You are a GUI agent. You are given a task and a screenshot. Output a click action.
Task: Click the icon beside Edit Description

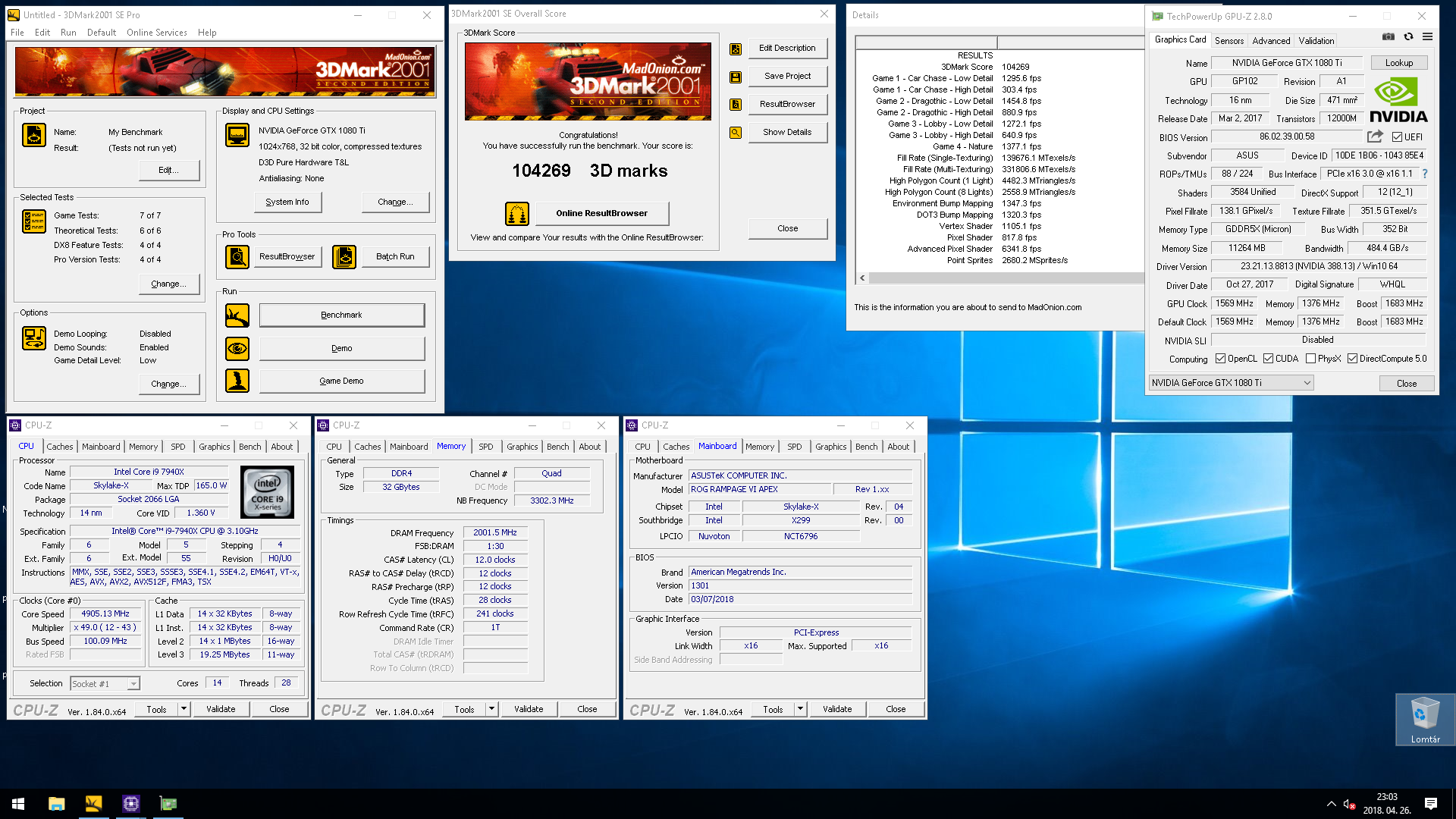[x=736, y=49]
